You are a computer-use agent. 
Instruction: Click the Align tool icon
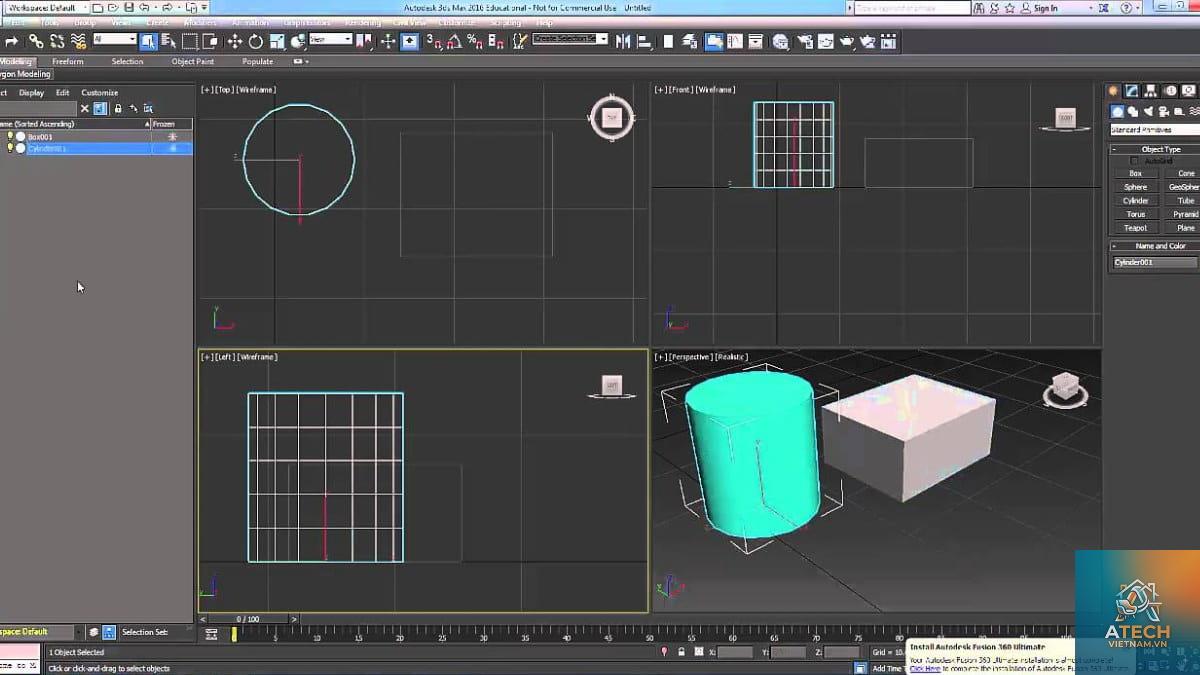tap(647, 41)
